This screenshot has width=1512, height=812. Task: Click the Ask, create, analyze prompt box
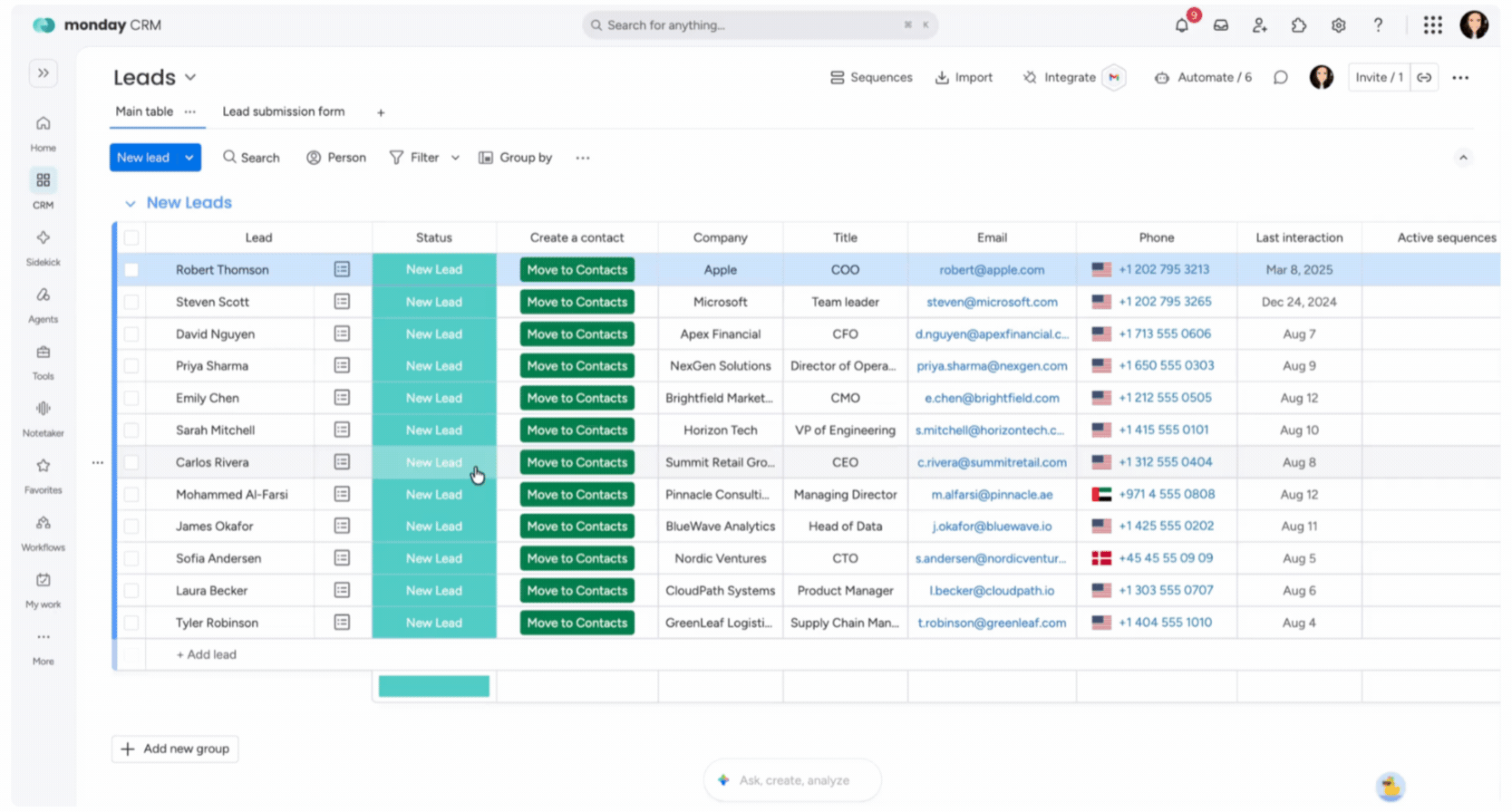(792, 780)
